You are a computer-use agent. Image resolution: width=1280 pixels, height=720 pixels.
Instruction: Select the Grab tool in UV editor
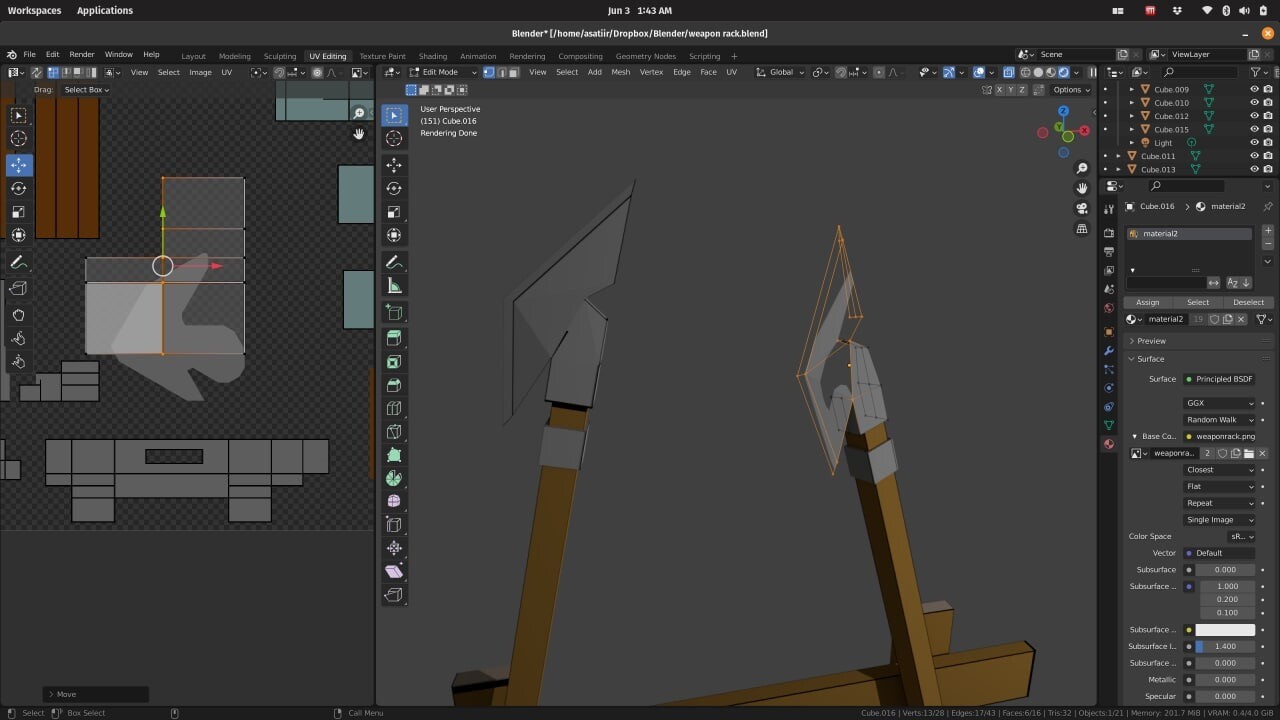click(x=18, y=315)
